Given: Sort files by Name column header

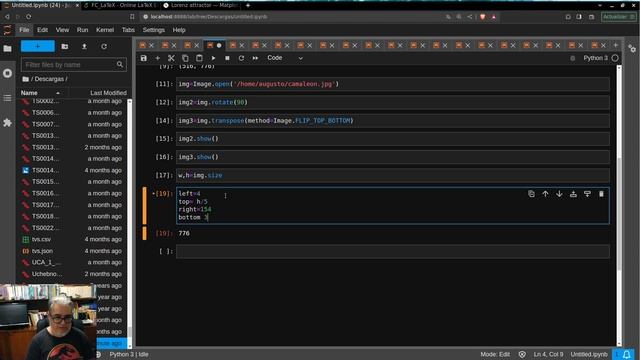Looking at the screenshot, I should click(x=40, y=93).
